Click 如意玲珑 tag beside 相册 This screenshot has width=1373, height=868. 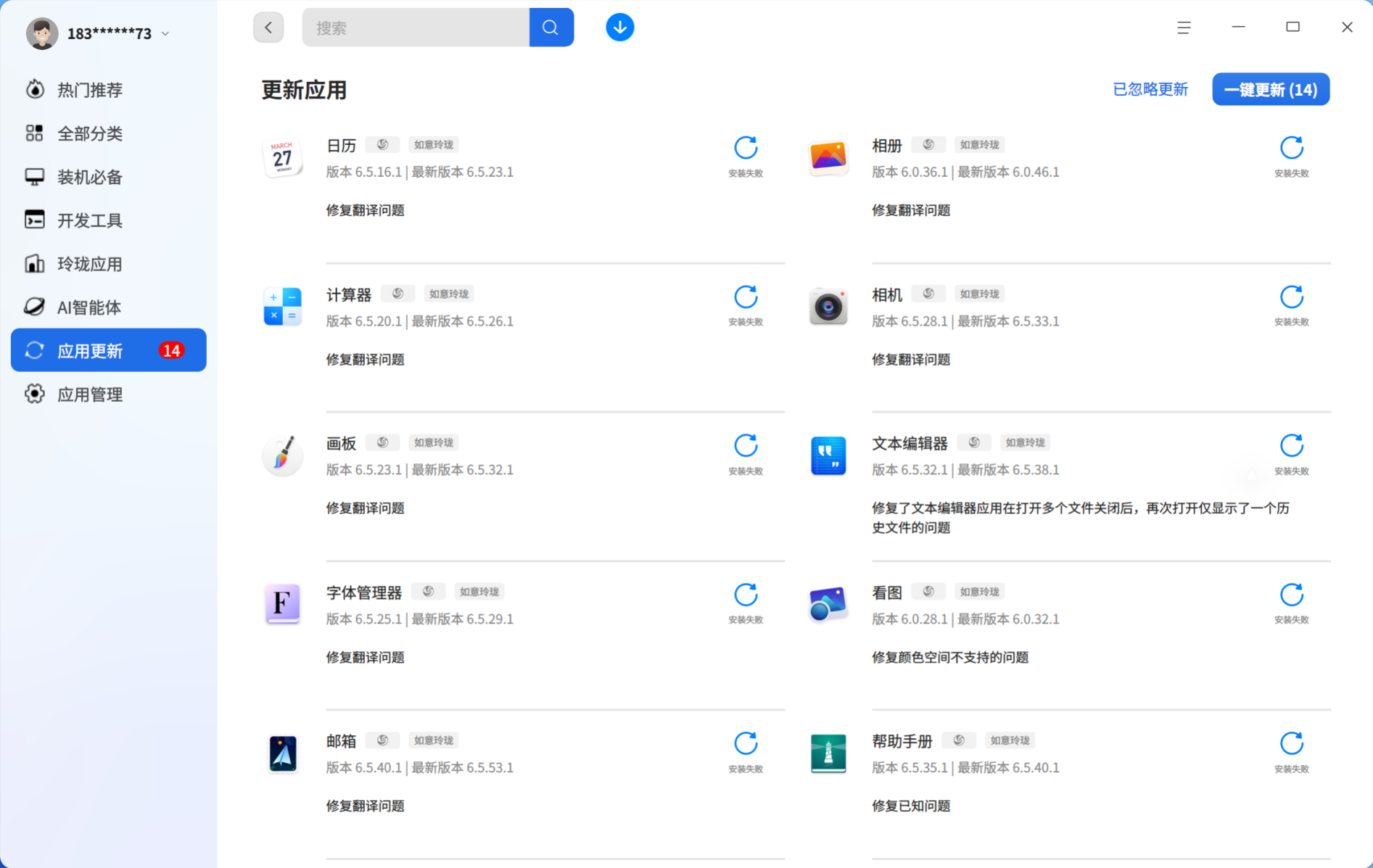click(x=979, y=144)
